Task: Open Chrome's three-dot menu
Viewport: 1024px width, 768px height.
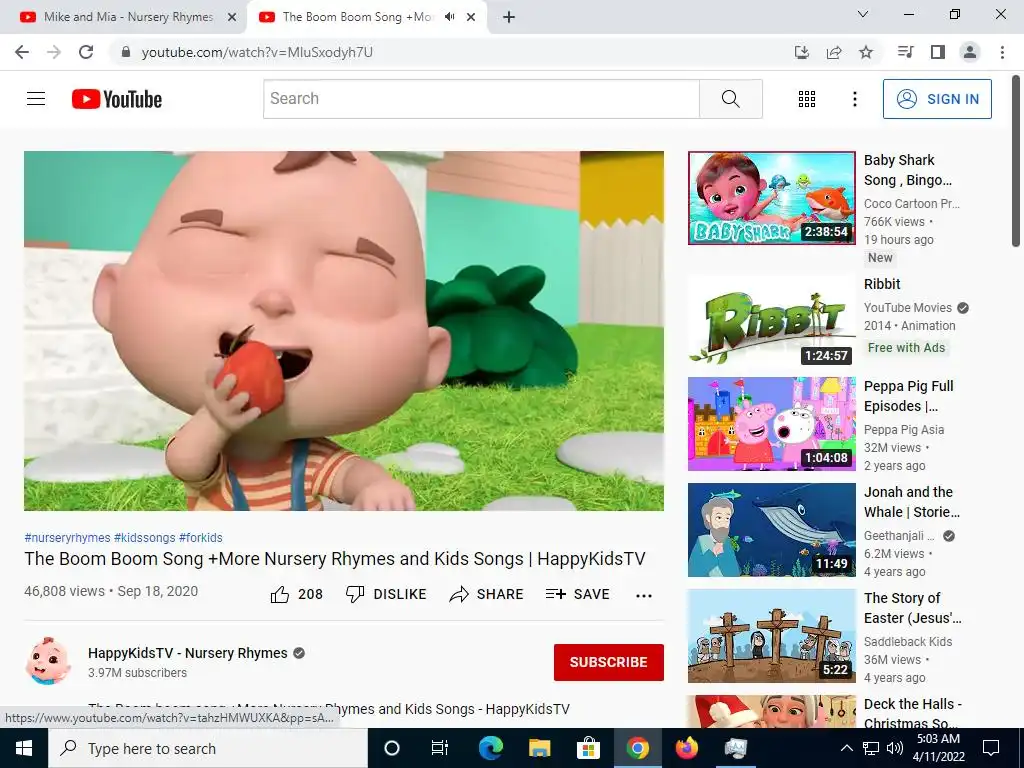Action: [1002, 52]
